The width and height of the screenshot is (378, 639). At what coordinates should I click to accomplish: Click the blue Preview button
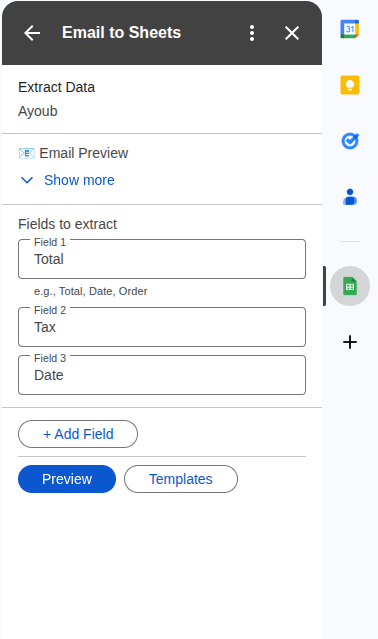(x=67, y=479)
